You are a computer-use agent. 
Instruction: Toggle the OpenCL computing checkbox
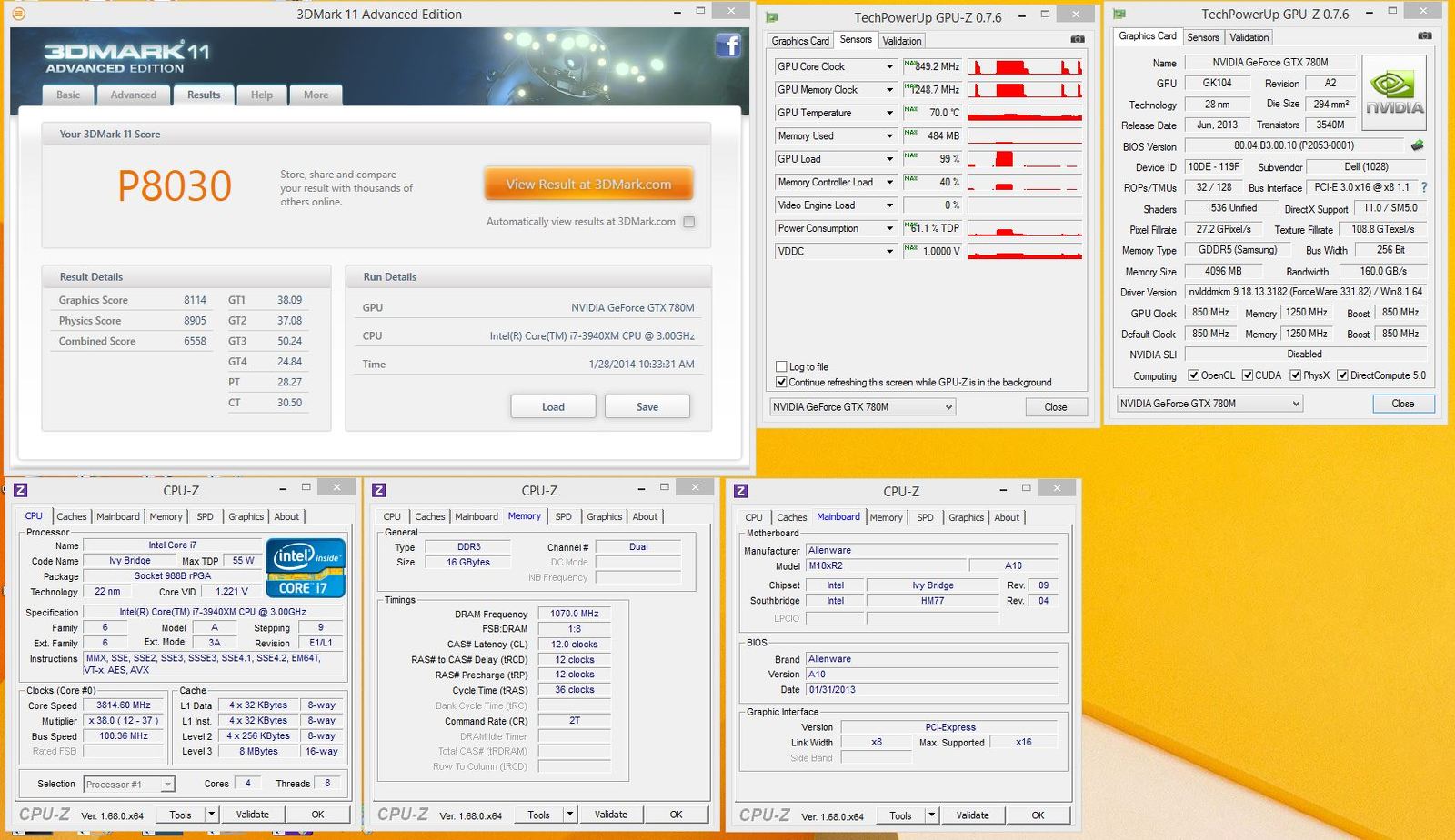(1193, 375)
